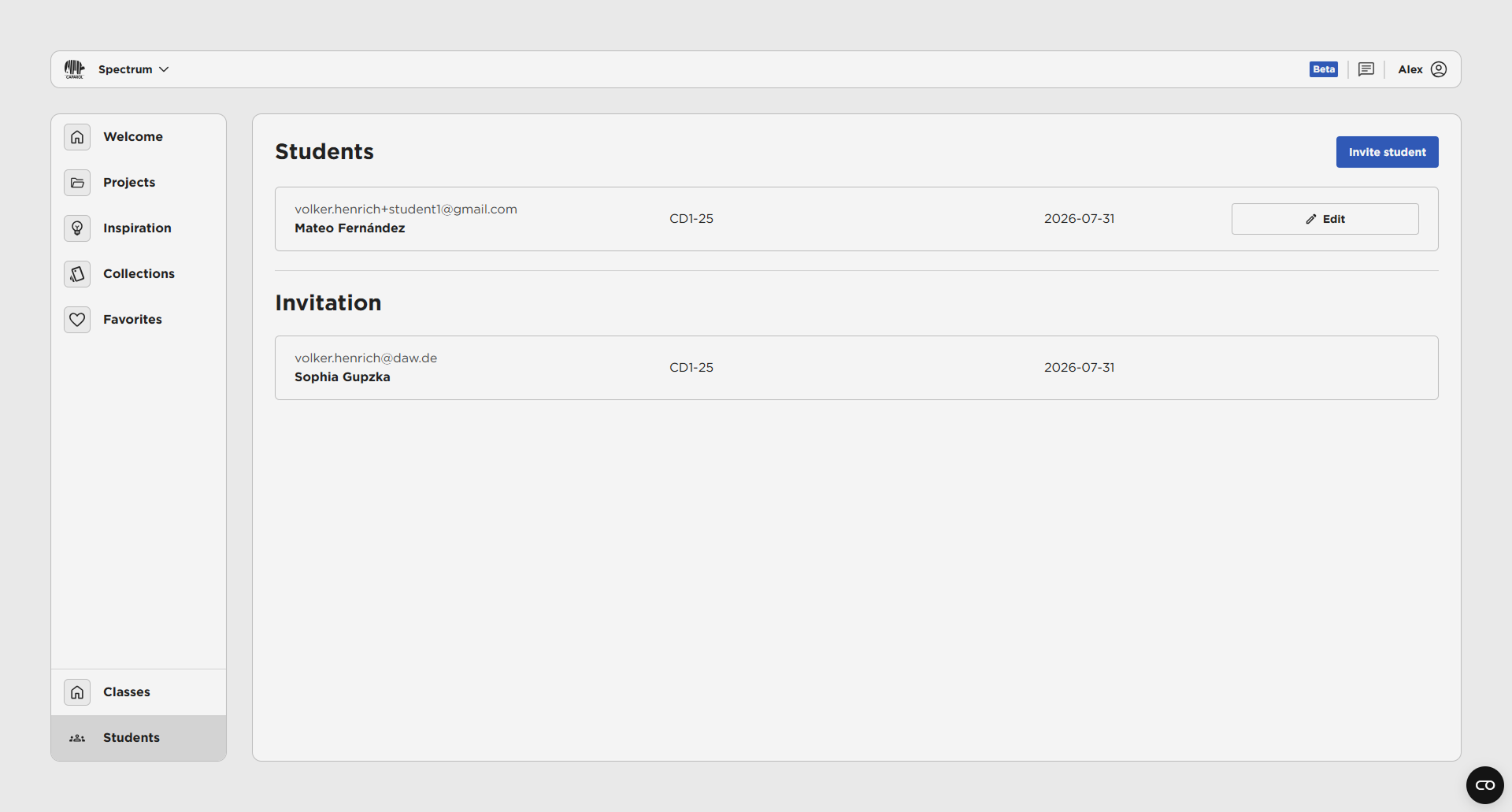Select the Sophia Gupzka invitation row
Image resolution: width=1512 pixels, height=812 pixels.
[x=856, y=368]
